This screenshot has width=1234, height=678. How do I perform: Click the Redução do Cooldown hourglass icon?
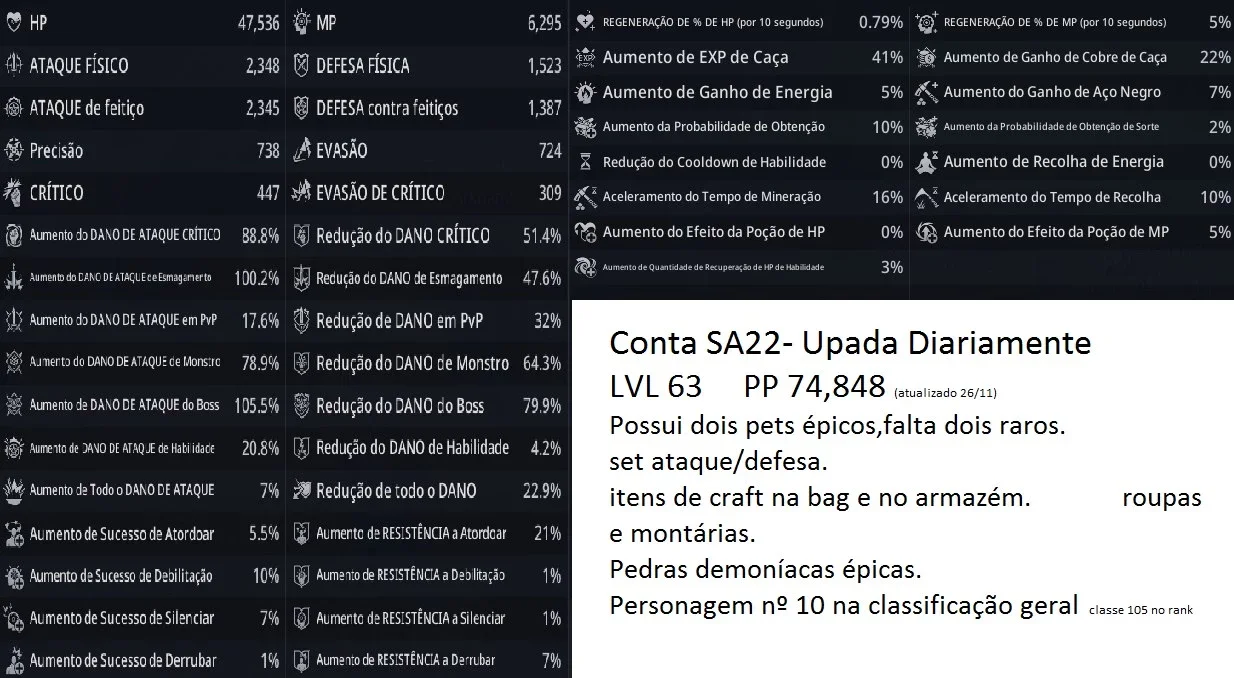586,162
